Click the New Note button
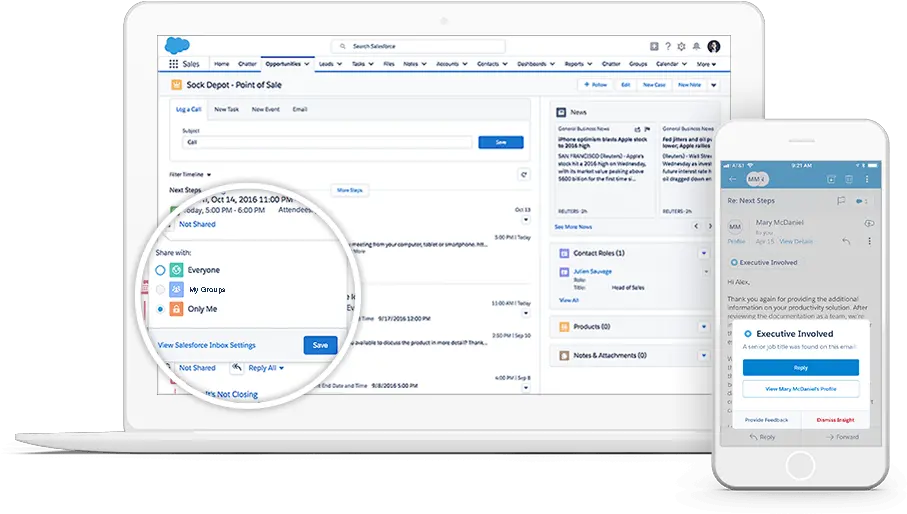Screen dimensions: 907x514 point(689,85)
